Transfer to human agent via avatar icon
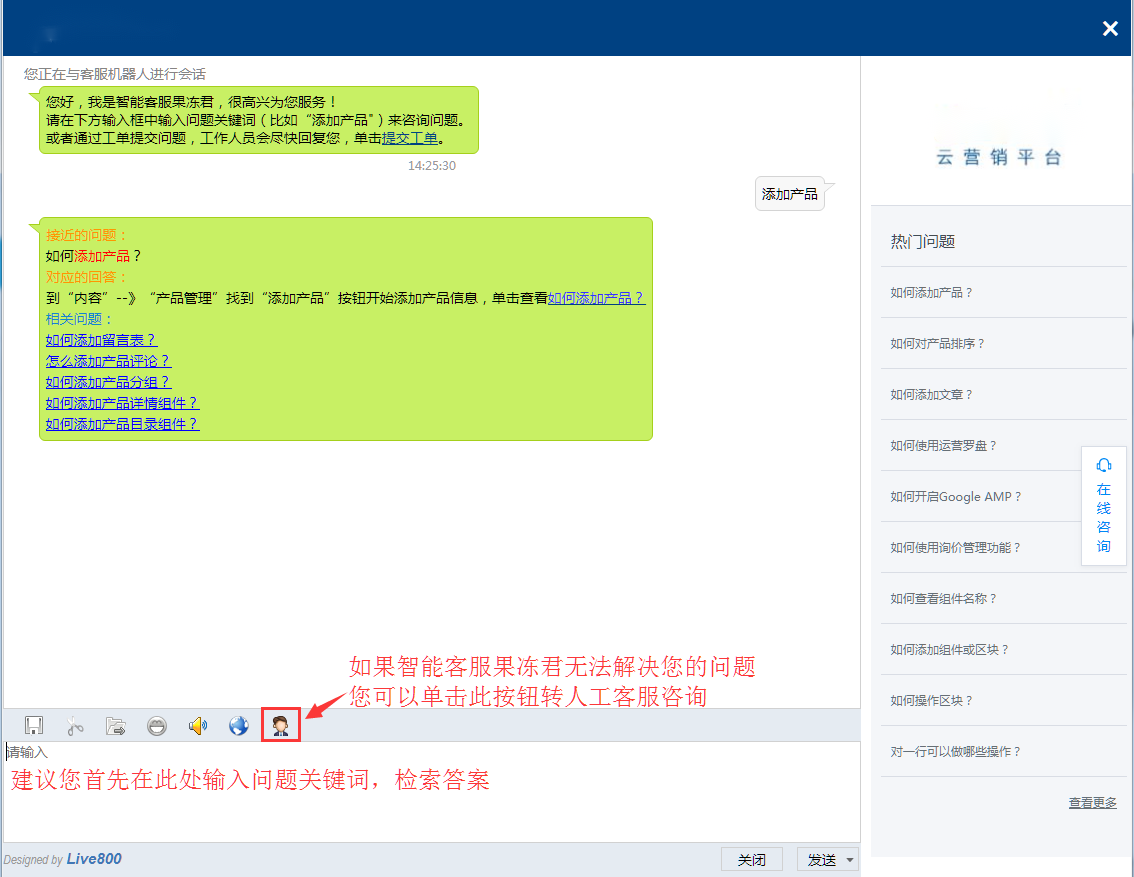This screenshot has height=877, width=1134. [x=281, y=726]
